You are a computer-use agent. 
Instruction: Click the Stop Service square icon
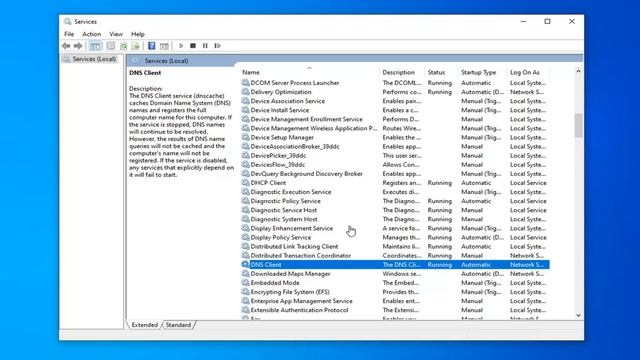click(193, 46)
